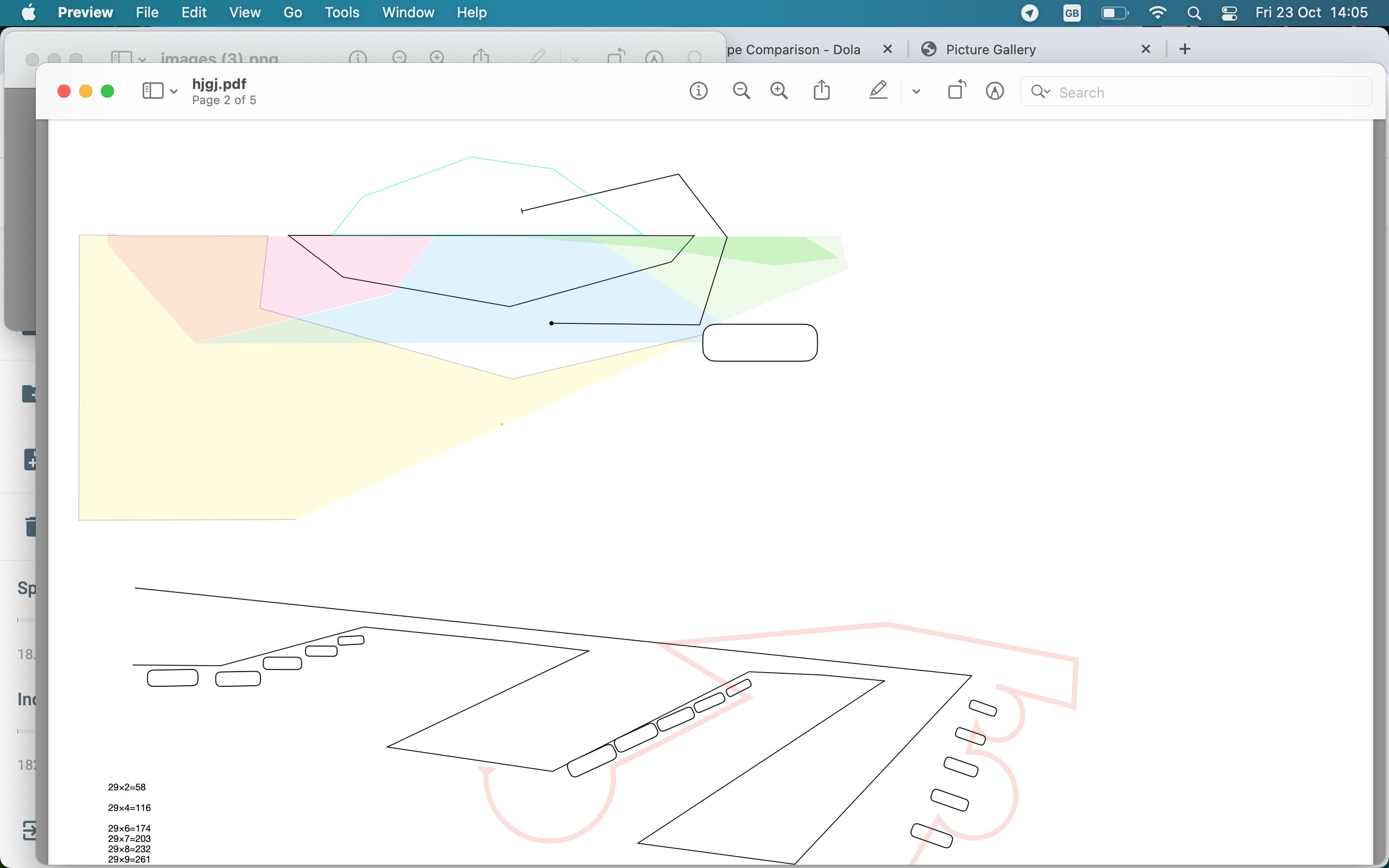Expand the highlight color options chevron
The image size is (1389, 868).
(916, 91)
